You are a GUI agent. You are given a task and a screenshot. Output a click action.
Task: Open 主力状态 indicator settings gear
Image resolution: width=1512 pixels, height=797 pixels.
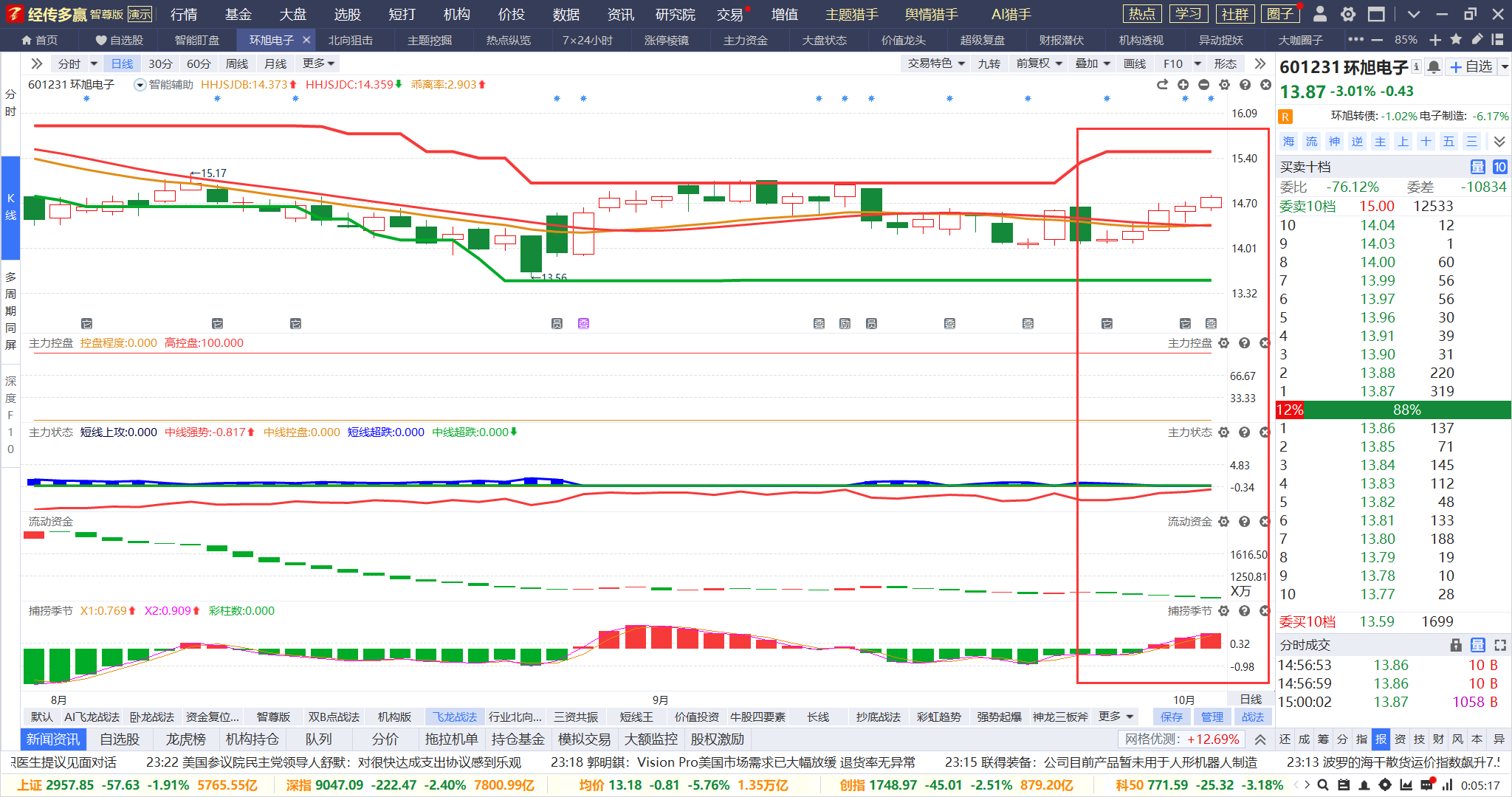(1224, 432)
